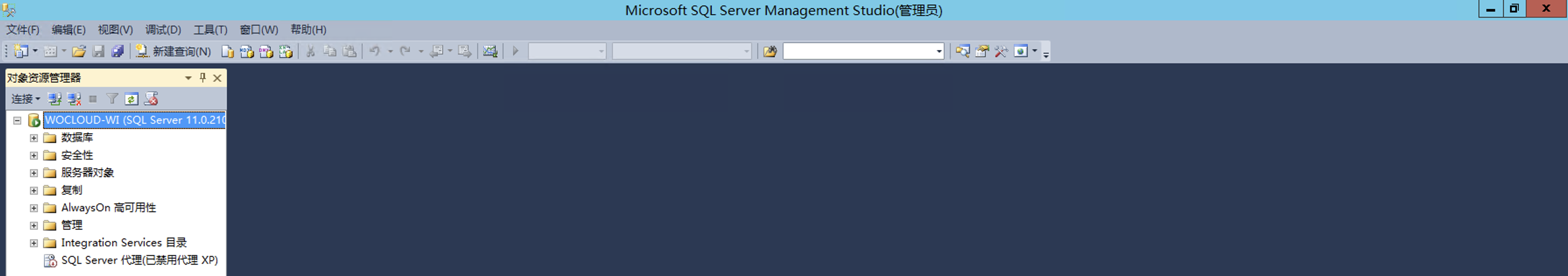Viewport: 1568px width, 276px height.
Task: Open the 视图(V) menu
Action: pos(115,30)
